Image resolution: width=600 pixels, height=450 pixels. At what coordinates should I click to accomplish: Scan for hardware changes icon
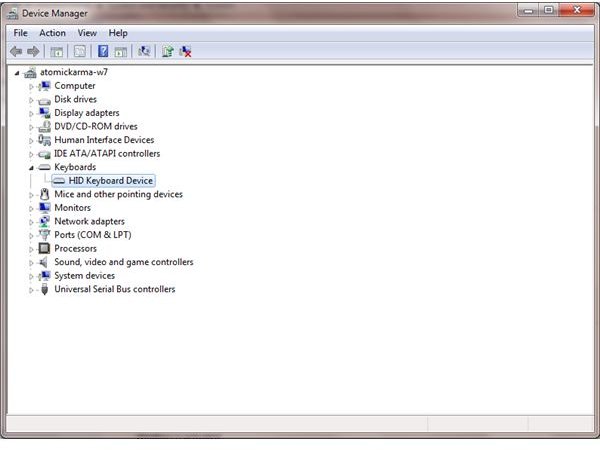[144, 51]
